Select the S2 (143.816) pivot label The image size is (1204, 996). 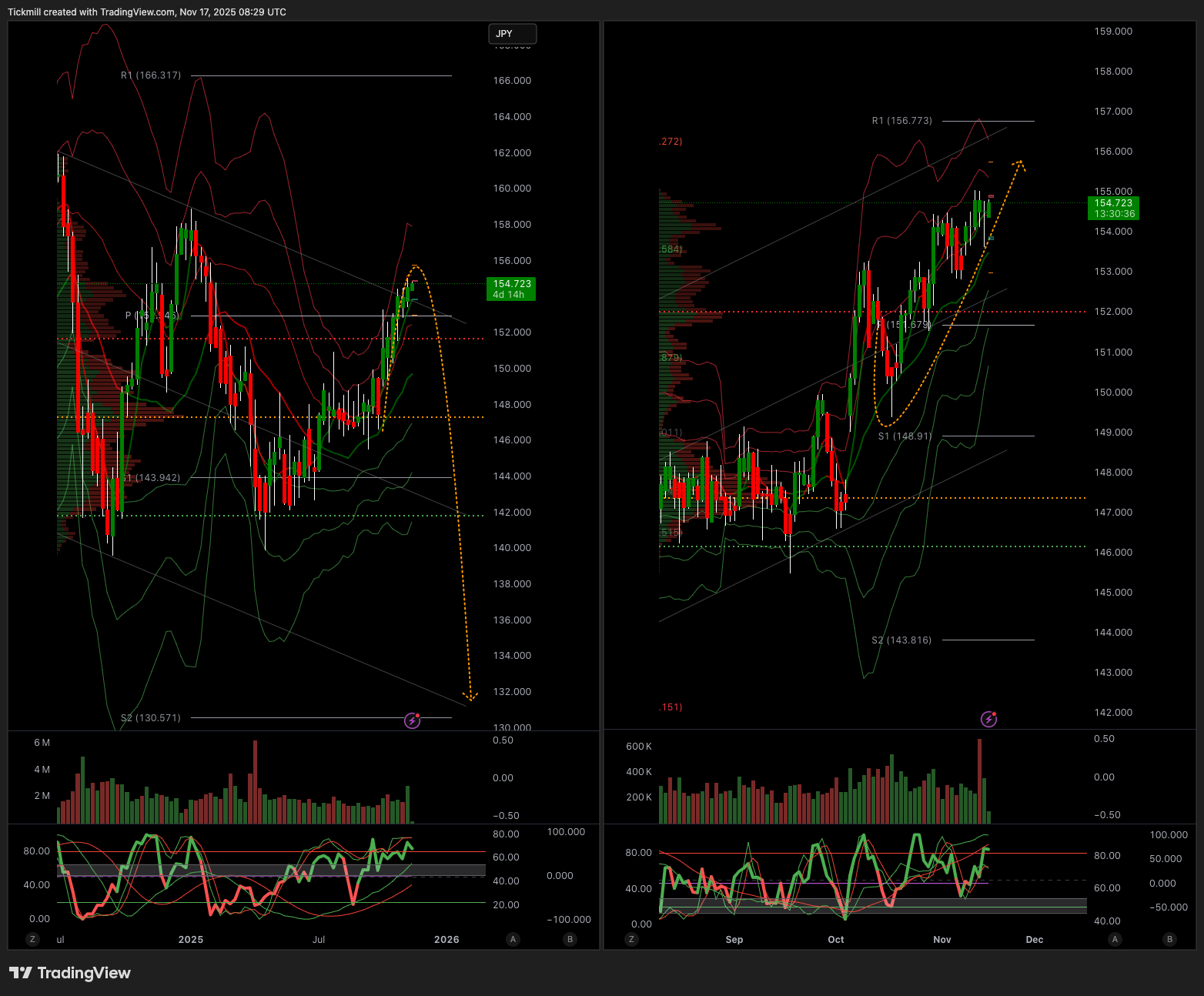pyautogui.click(x=901, y=640)
